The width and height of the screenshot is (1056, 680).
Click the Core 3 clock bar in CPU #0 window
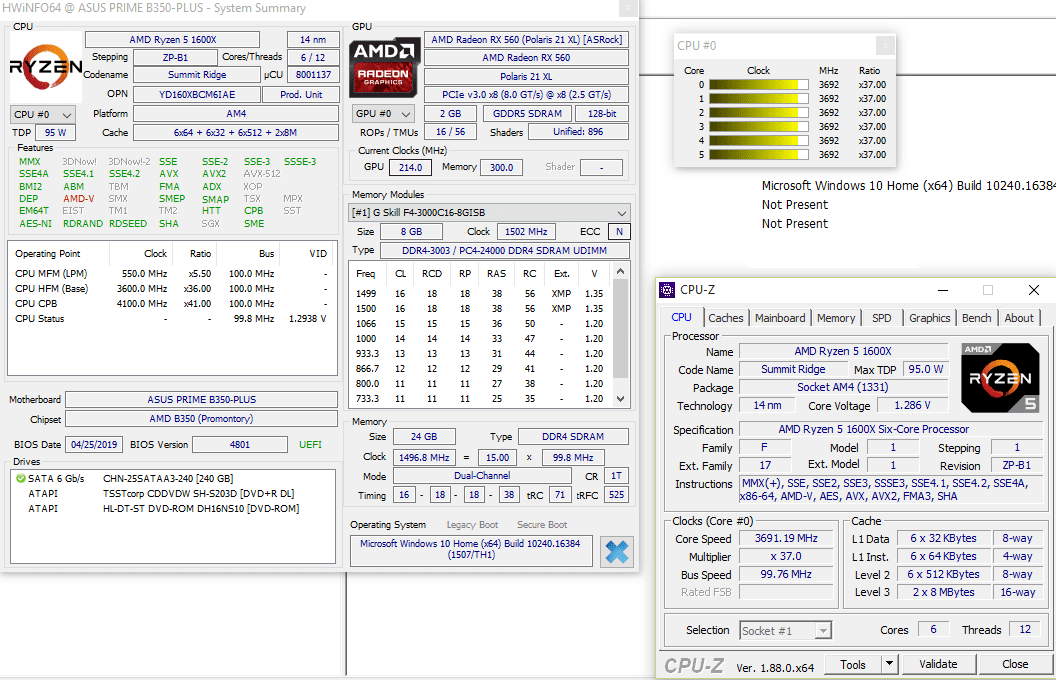pyautogui.click(x=758, y=127)
